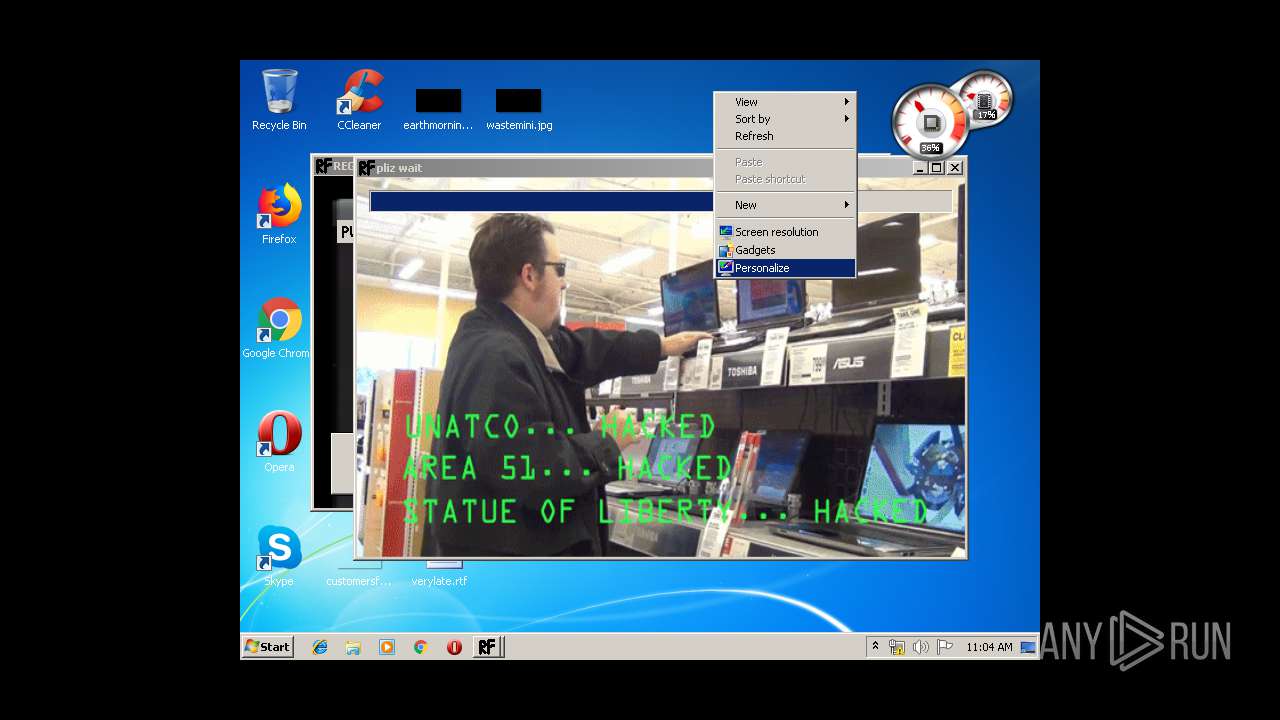Select the verylate.rtf desktop file
Image resolution: width=1280 pixels, height=720 pixels.
pos(439,573)
